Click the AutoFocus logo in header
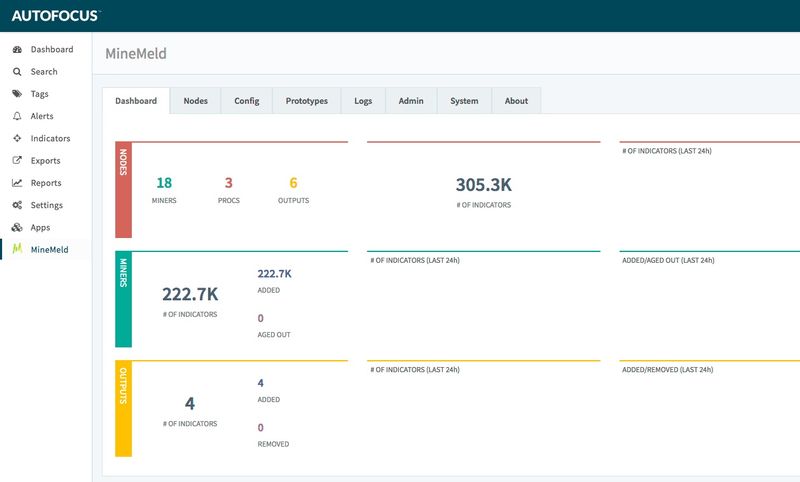Image resolution: width=800 pixels, height=482 pixels. [x=56, y=15]
